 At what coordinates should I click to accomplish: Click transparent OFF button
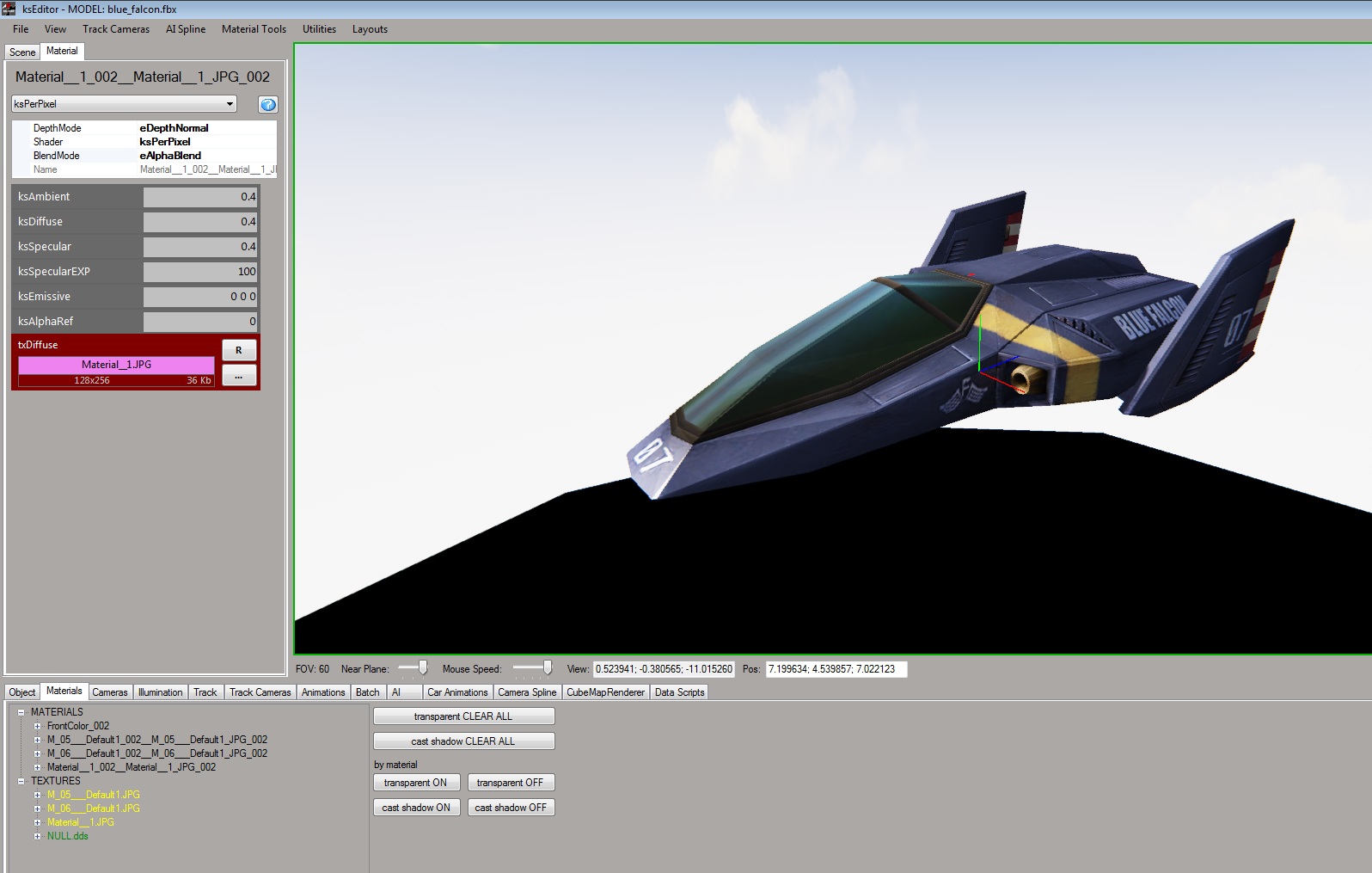511,783
